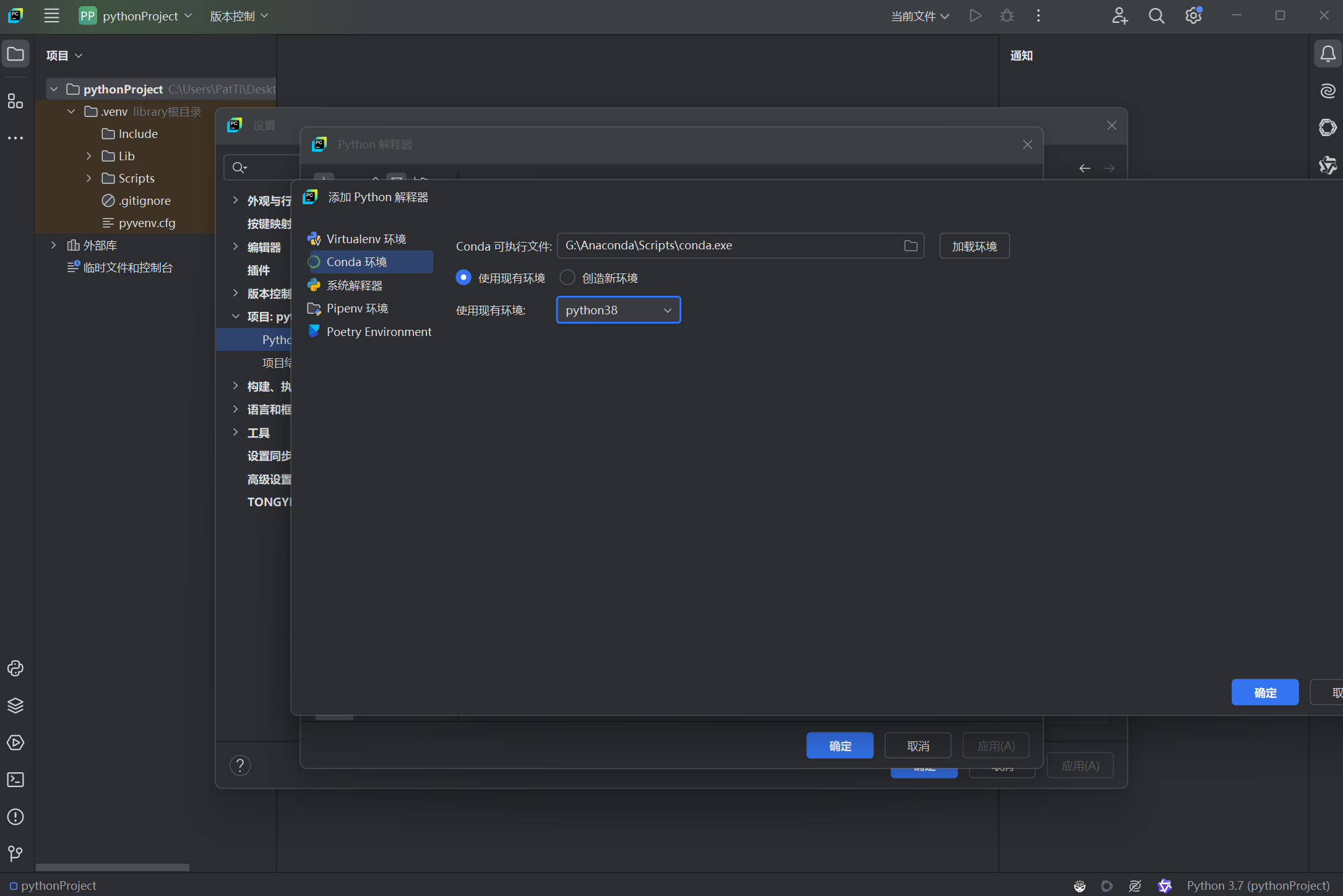Select the .gitignore file
Viewport: 1343px width, 896px height.
(x=136, y=200)
